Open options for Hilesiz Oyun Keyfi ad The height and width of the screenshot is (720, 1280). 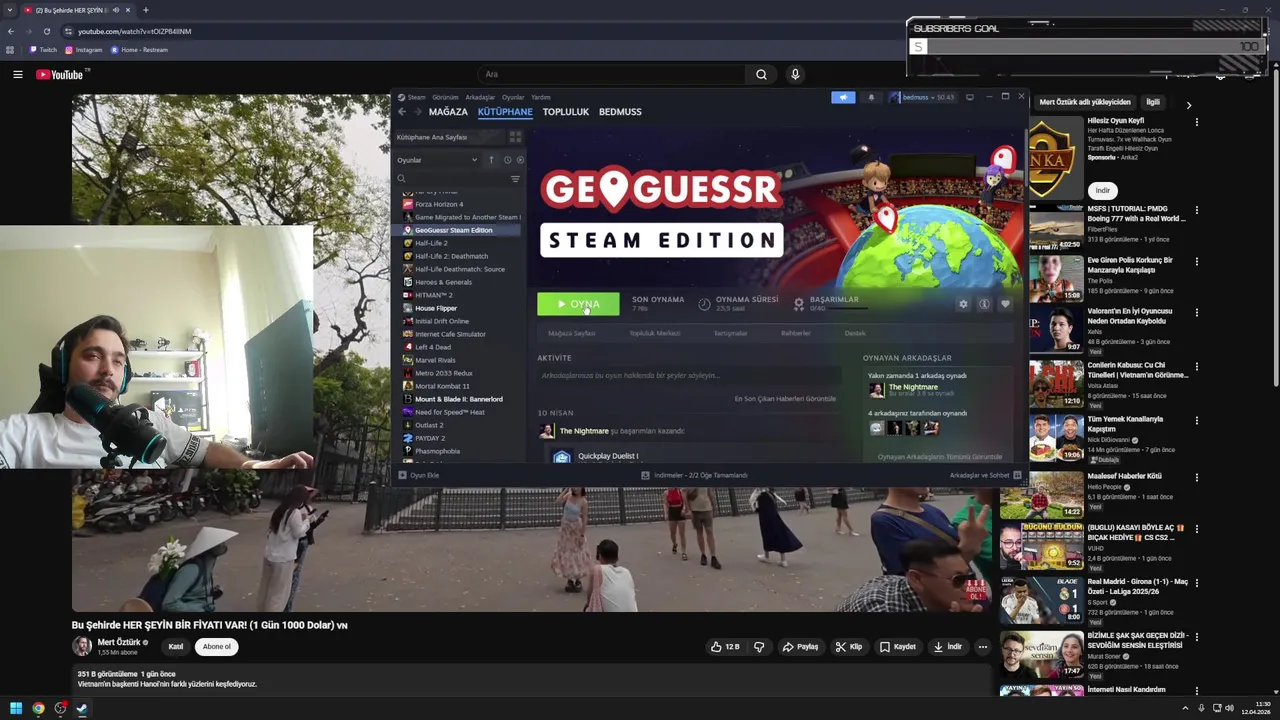[x=1197, y=122]
